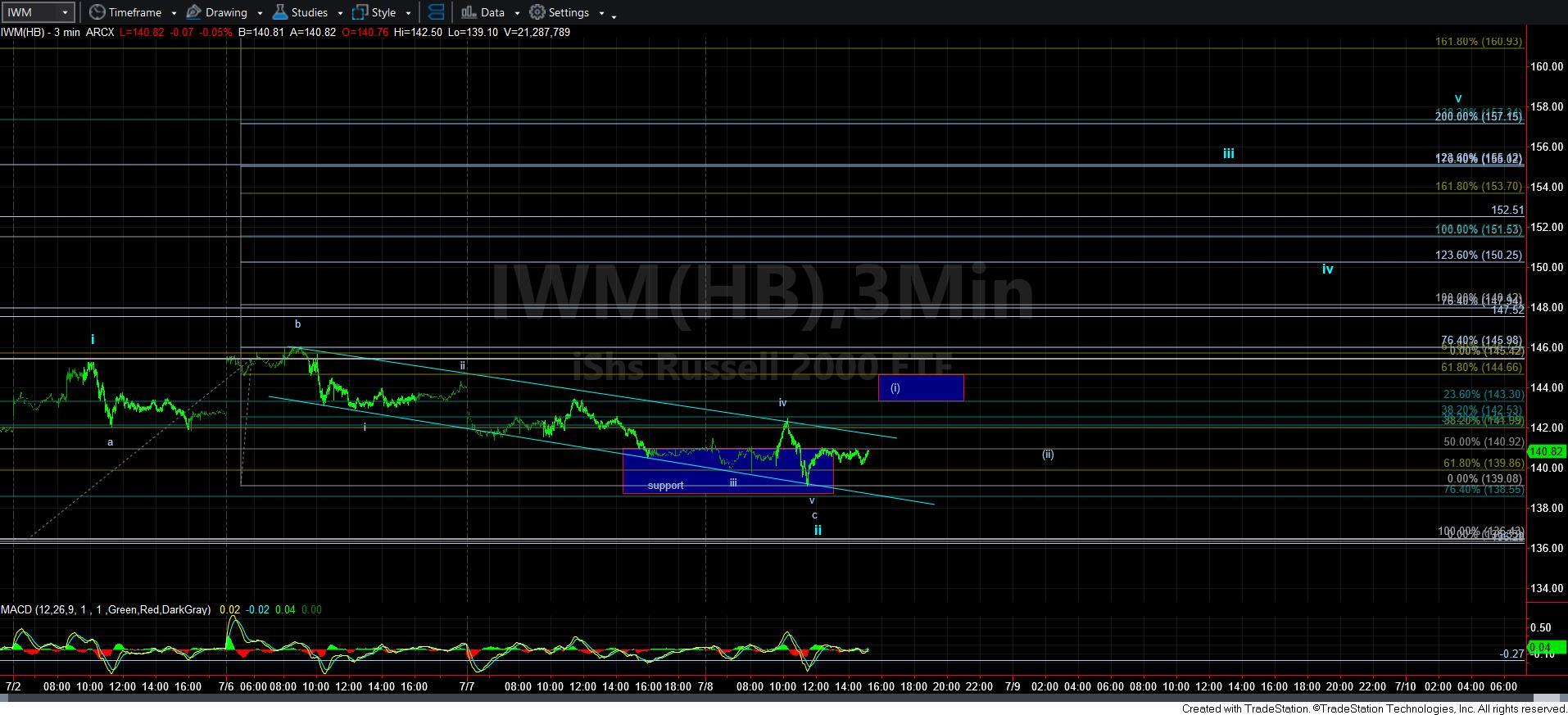
Task: Select the '123.60% (150.25)' Fibonacci label
Action: pyautogui.click(x=1478, y=256)
